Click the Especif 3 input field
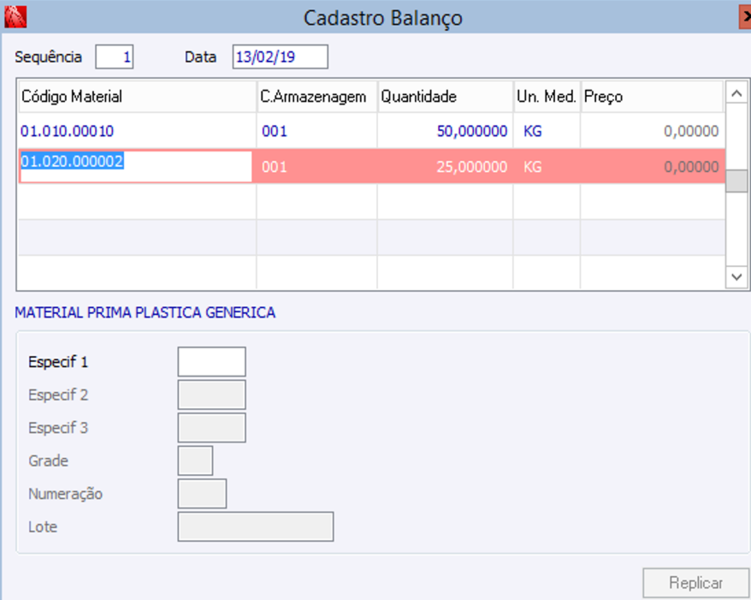 pyautogui.click(x=212, y=428)
